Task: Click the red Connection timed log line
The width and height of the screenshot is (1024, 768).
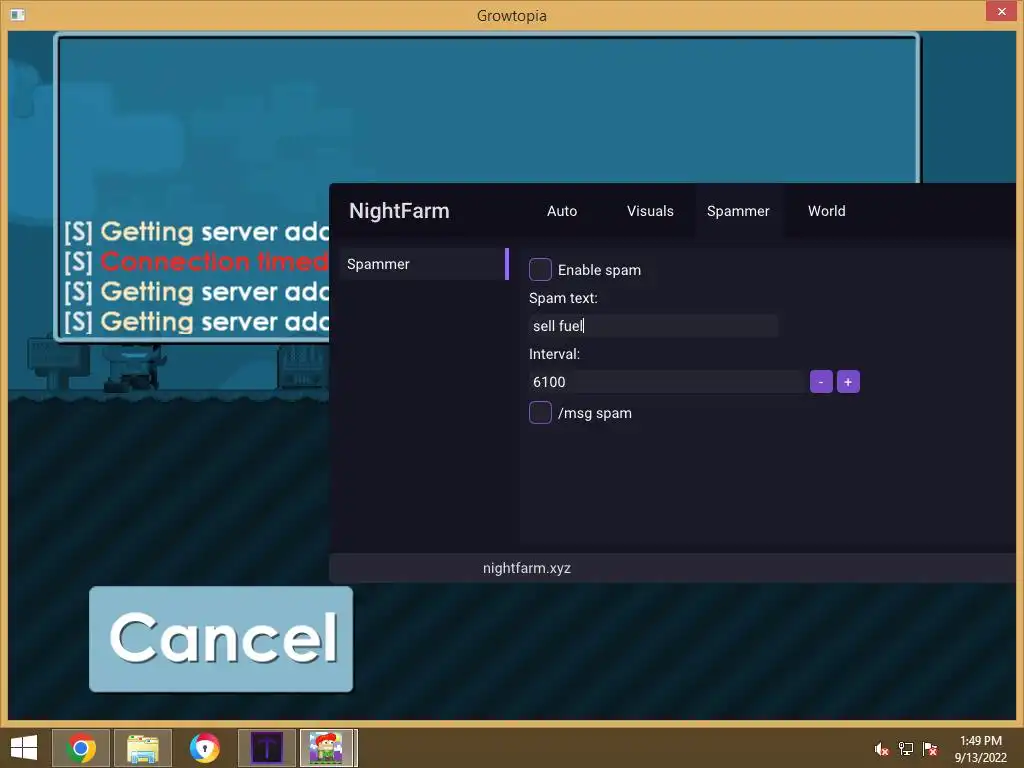Action: coord(196,262)
